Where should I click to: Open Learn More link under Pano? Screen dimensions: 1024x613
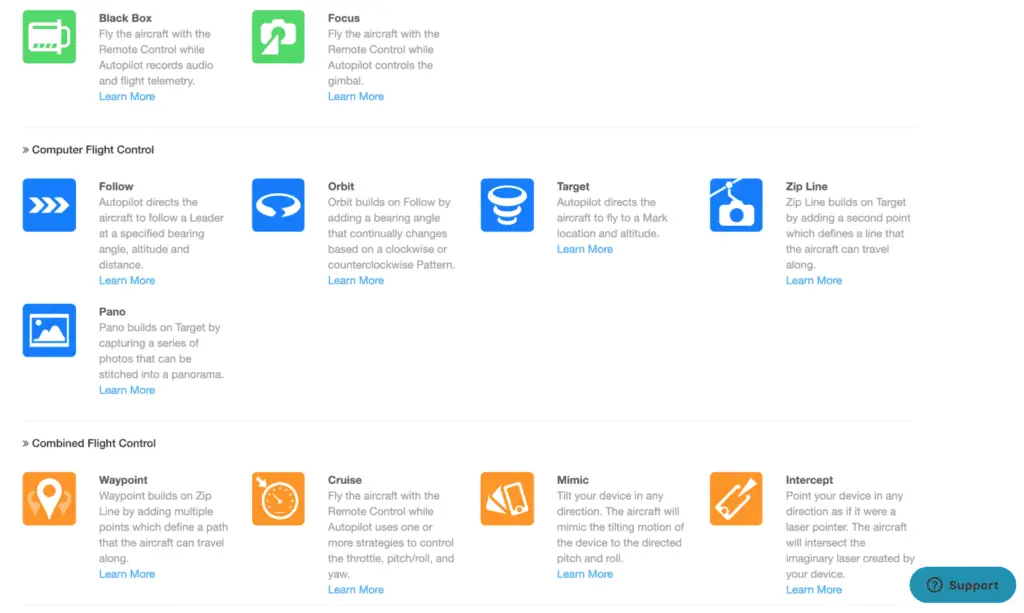coord(127,390)
